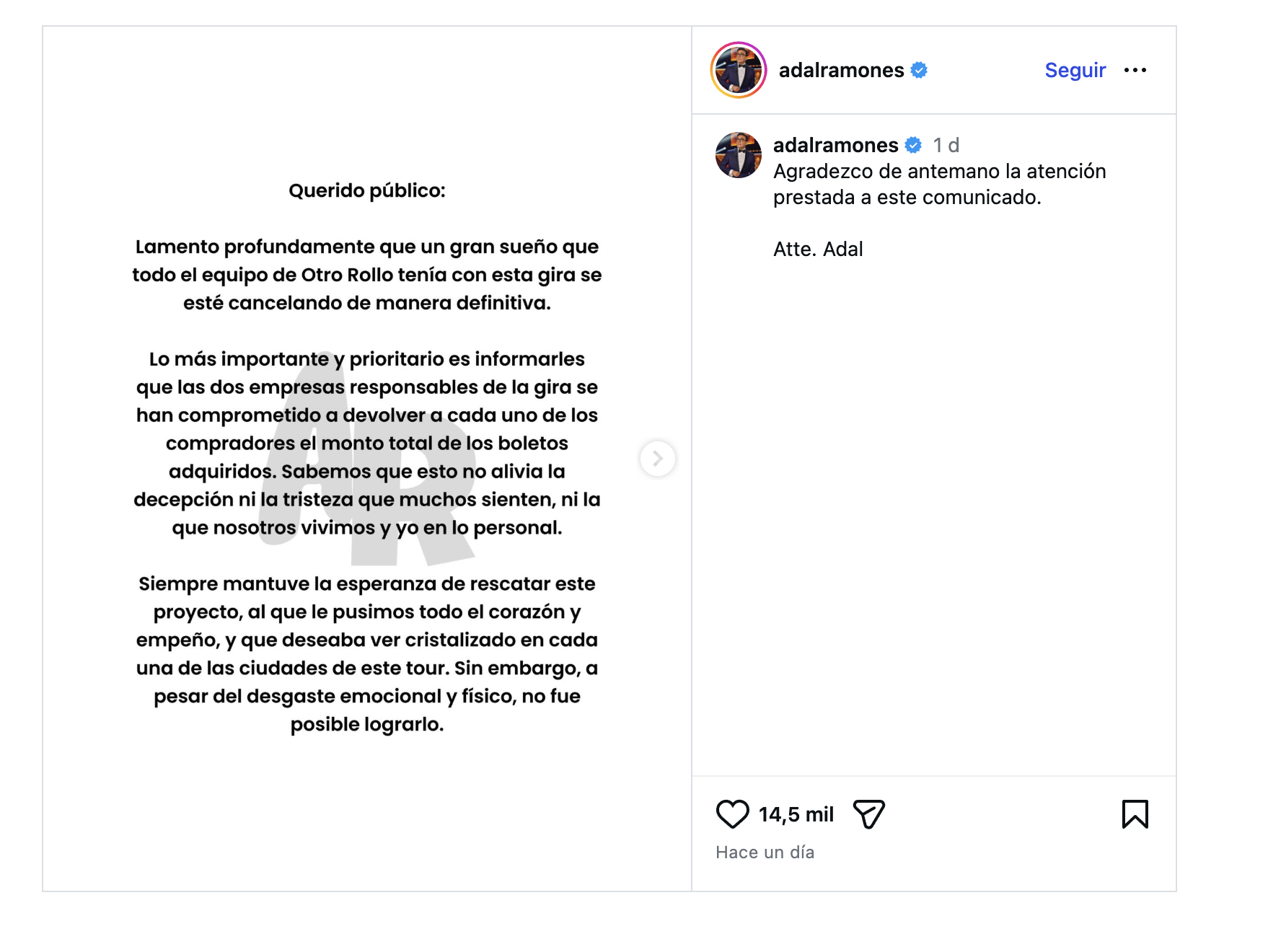The image size is (1268, 952).
Task: Click the 'Atte. Adal' signature text
Action: tap(818, 249)
